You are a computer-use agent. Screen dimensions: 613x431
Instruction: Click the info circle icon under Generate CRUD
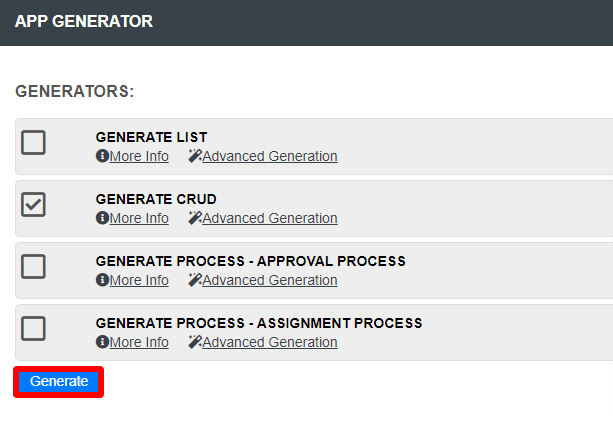pyautogui.click(x=102, y=218)
